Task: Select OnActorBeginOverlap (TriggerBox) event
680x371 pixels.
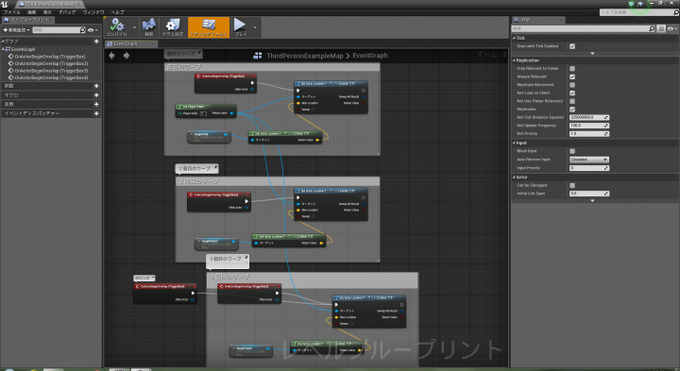Action: click(x=50, y=56)
